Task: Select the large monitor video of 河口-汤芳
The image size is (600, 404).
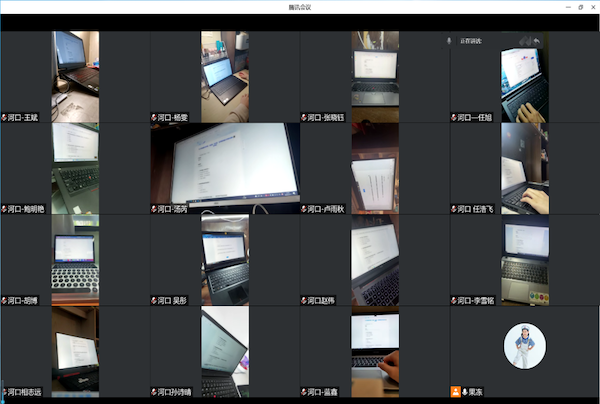Action: pos(225,168)
